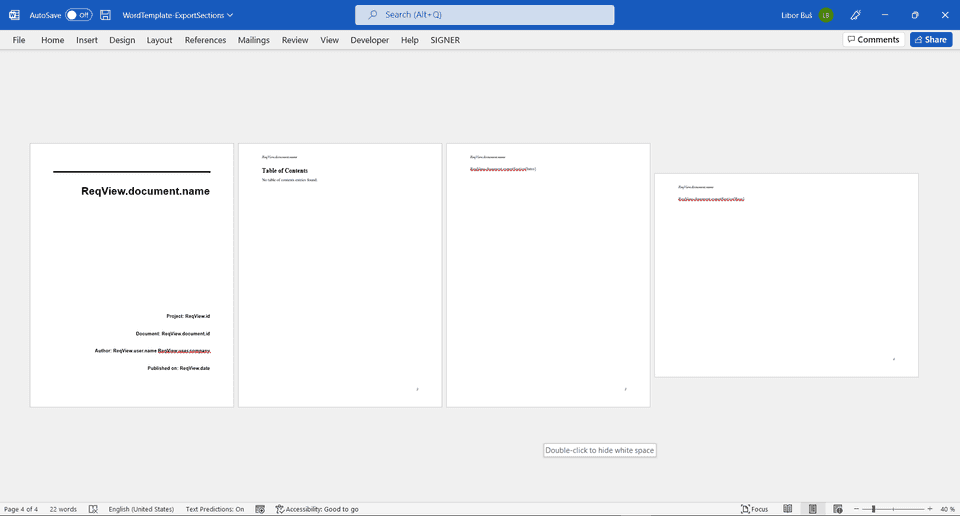Switch to Web Layout view
Viewport: 960px width, 516px height.
coord(838,509)
